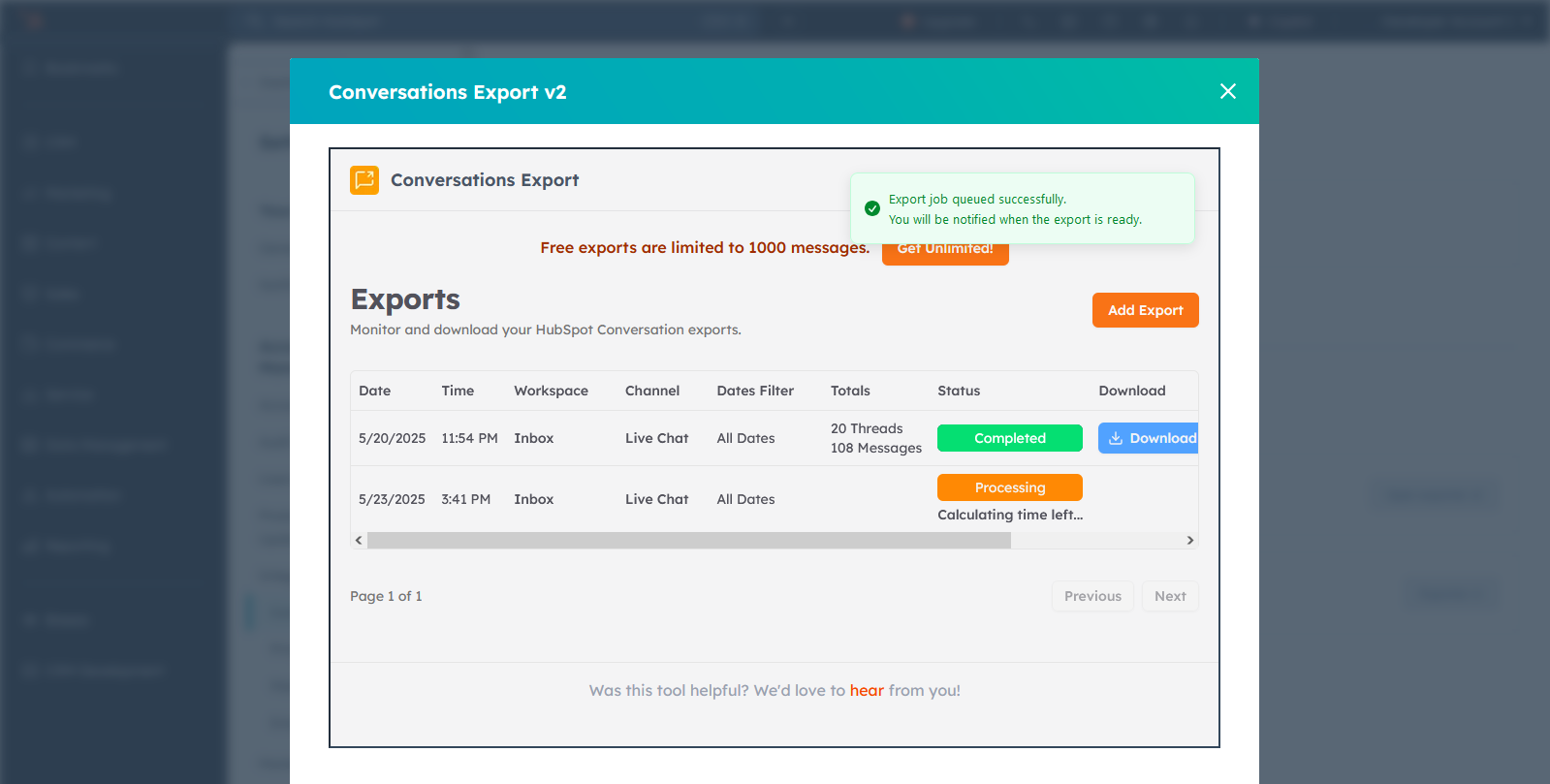Click the Dates Filter column header
Viewport: 1550px width, 784px height.
pos(755,391)
